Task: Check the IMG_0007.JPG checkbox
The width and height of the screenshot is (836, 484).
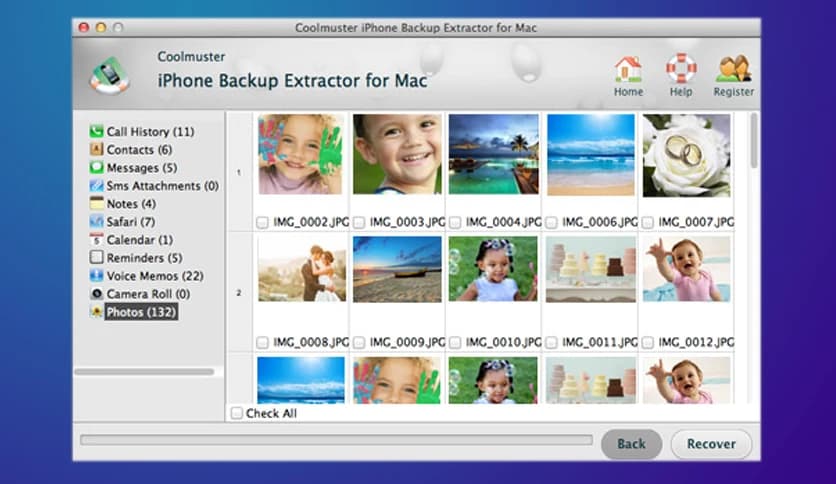Action: tap(648, 222)
